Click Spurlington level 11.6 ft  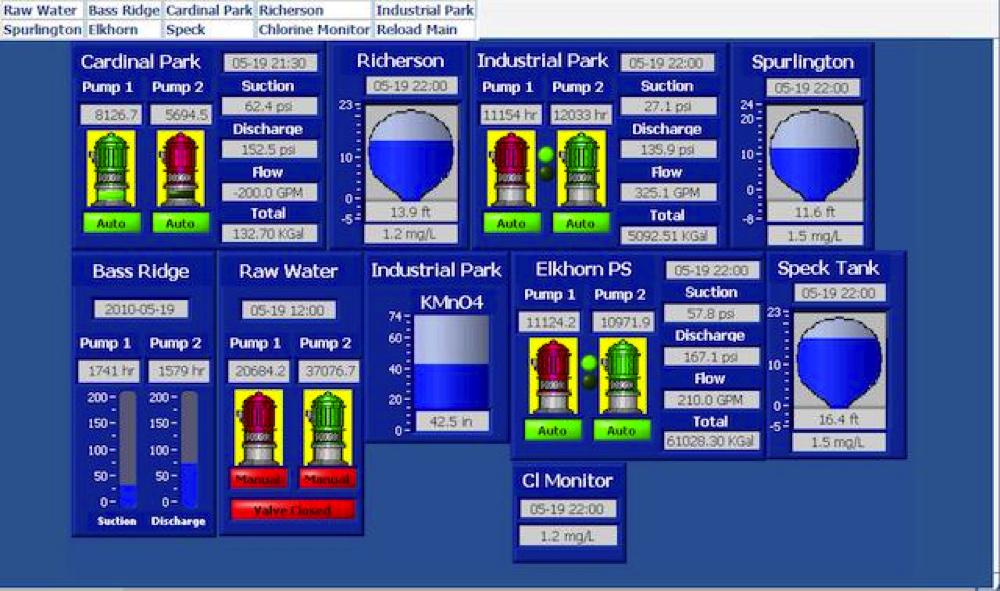point(814,212)
